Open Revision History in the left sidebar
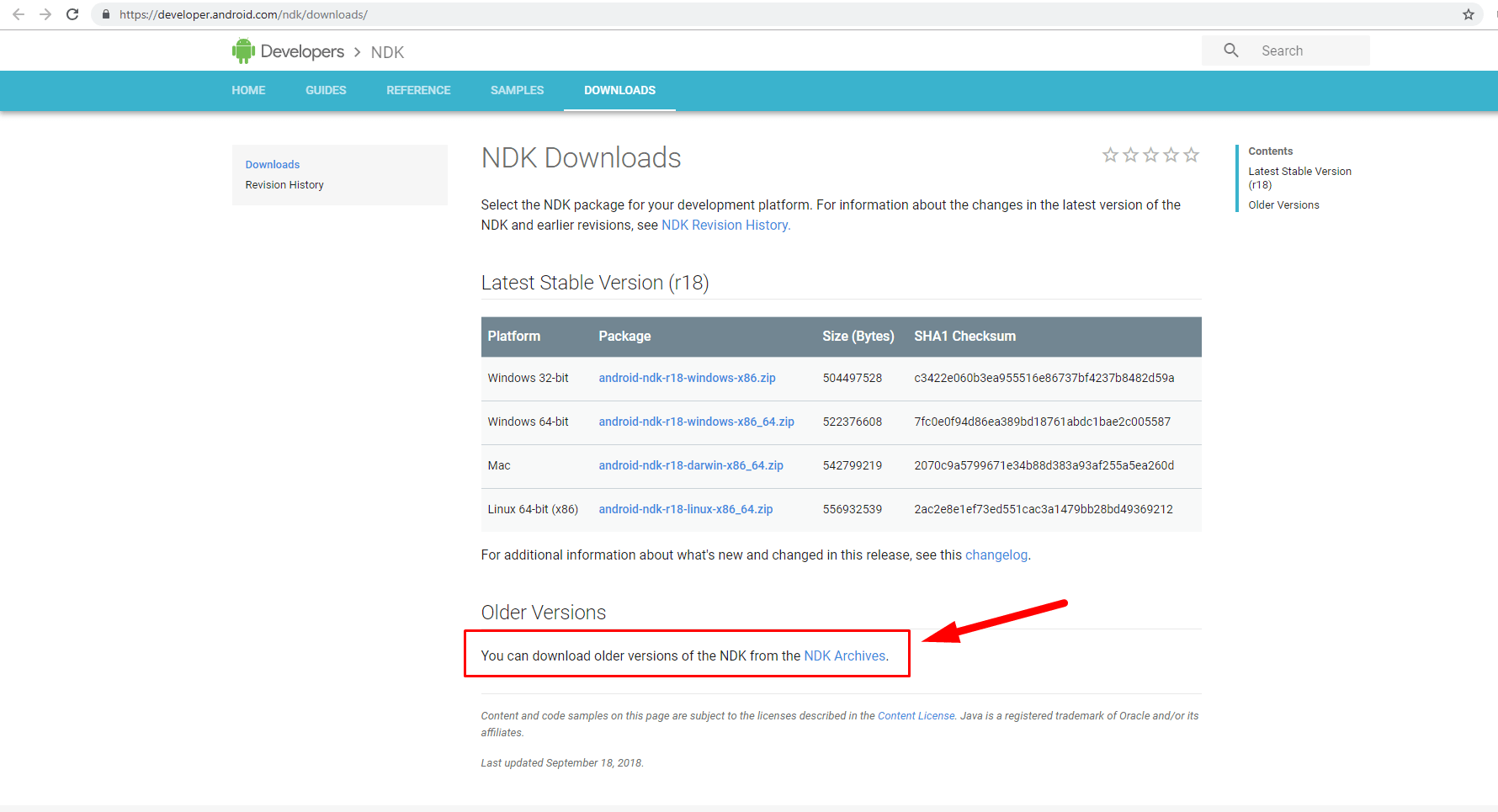The width and height of the screenshot is (1498, 812). tap(284, 185)
